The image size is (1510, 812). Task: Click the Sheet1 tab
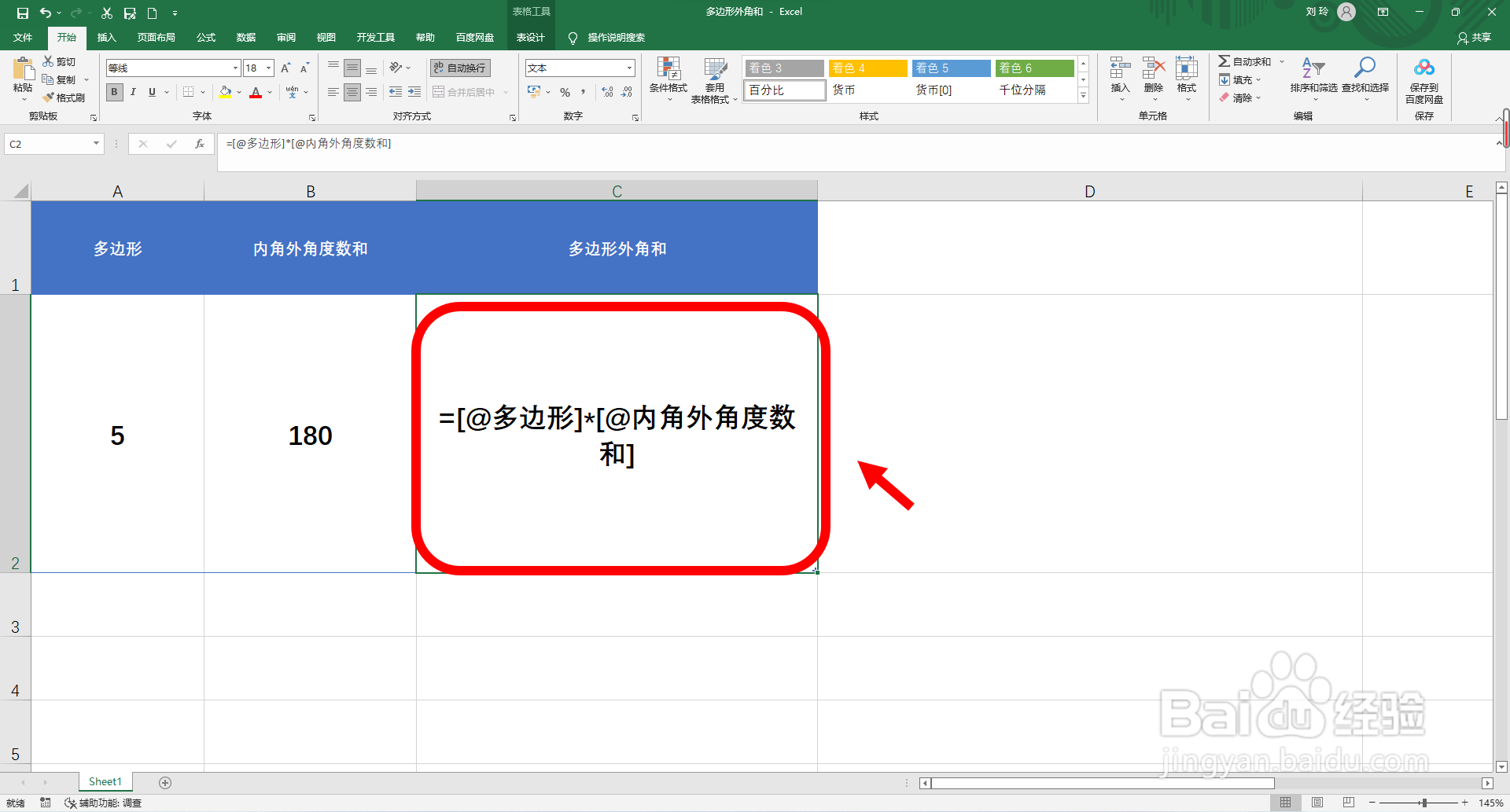(x=105, y=781)
